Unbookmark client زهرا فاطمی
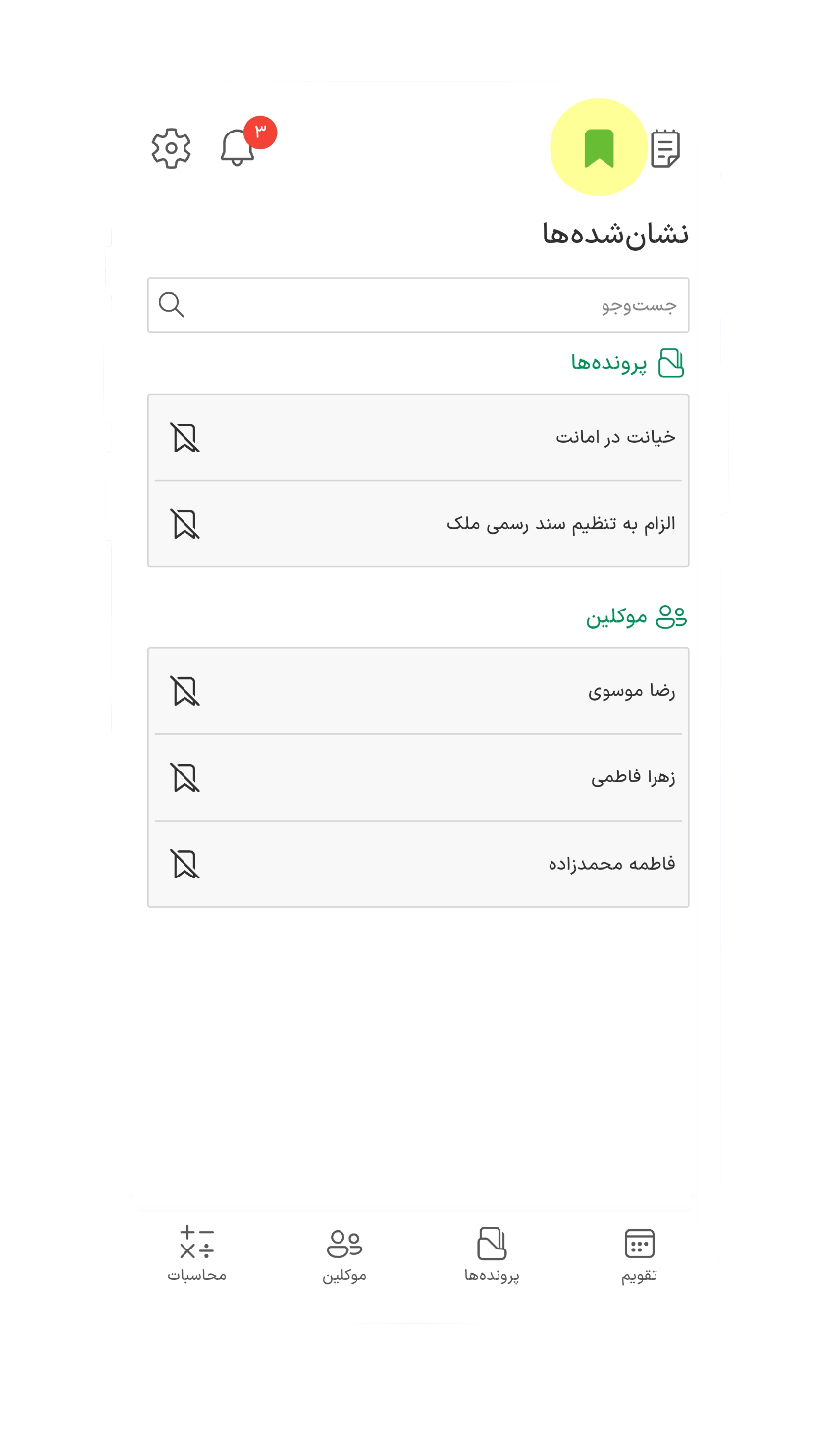This screenshot has height=1435, width=840. (x=184, y=777)
